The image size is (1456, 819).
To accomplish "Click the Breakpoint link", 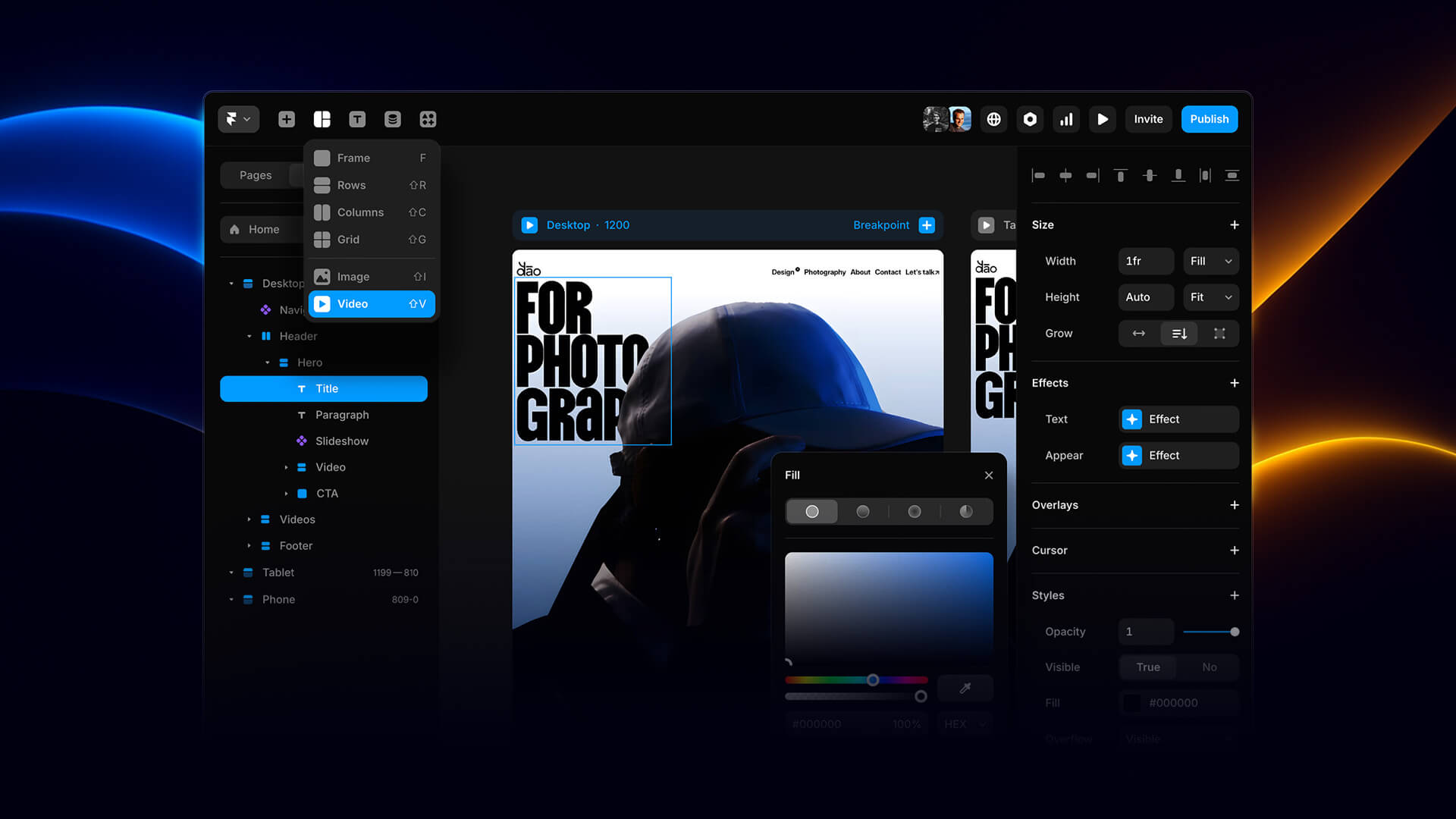I will pos(881,225).
